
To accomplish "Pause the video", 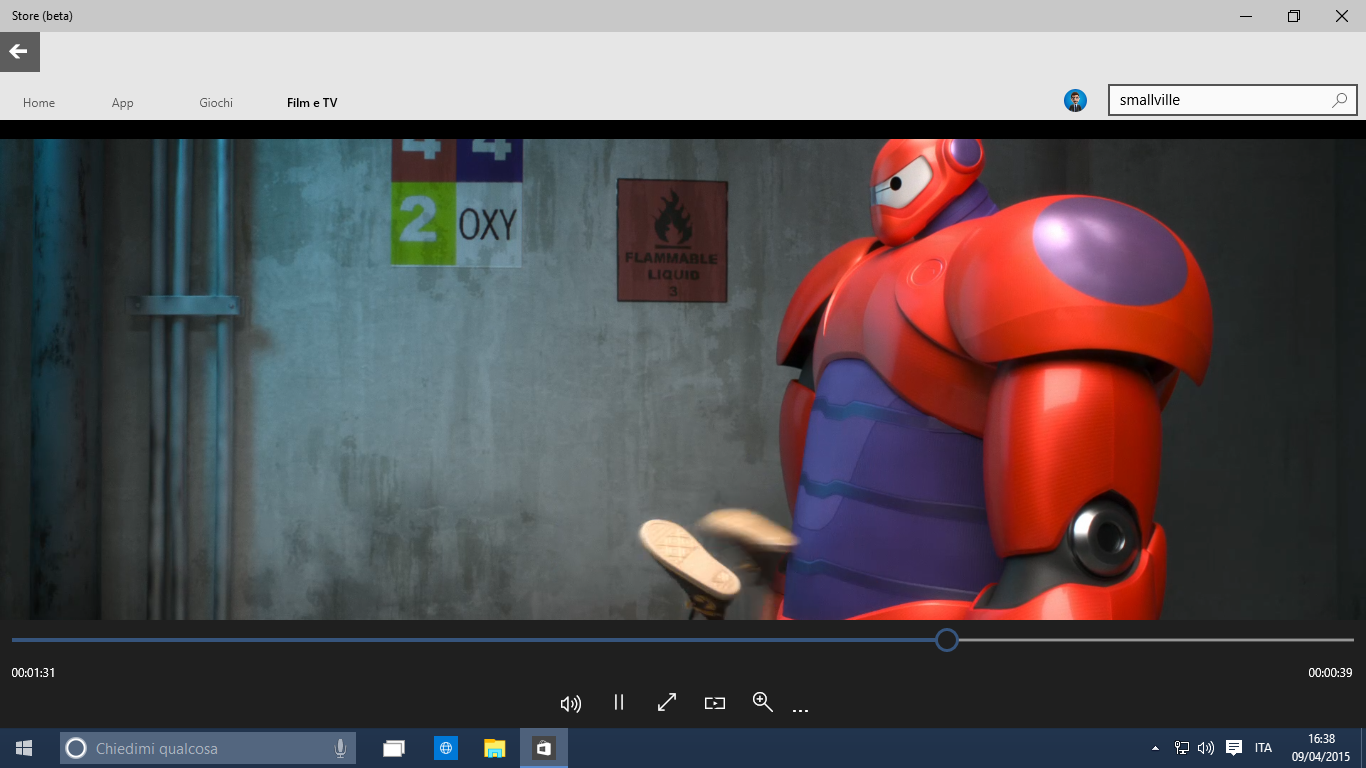I will tap(619, 702).
